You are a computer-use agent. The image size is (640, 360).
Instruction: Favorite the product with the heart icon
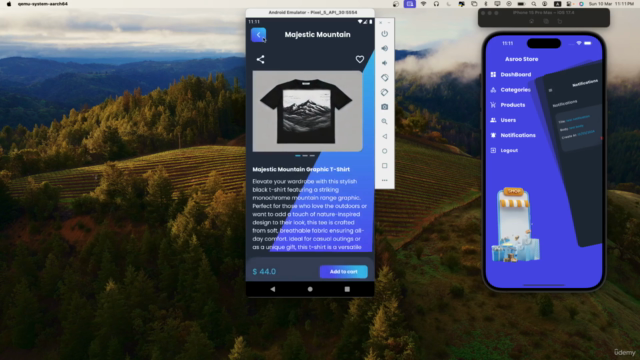tap(360, 59)
